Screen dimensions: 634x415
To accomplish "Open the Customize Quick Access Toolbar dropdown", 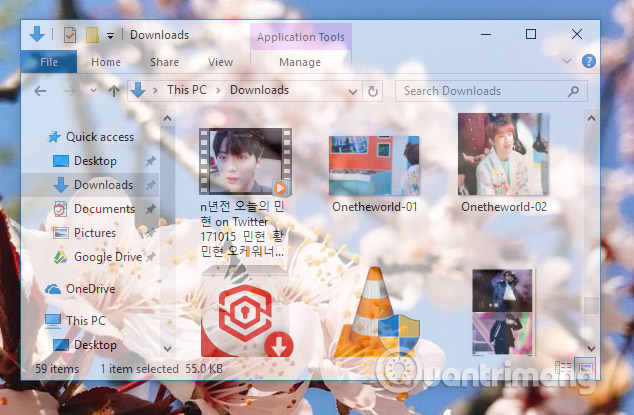I will click(110, 36).
